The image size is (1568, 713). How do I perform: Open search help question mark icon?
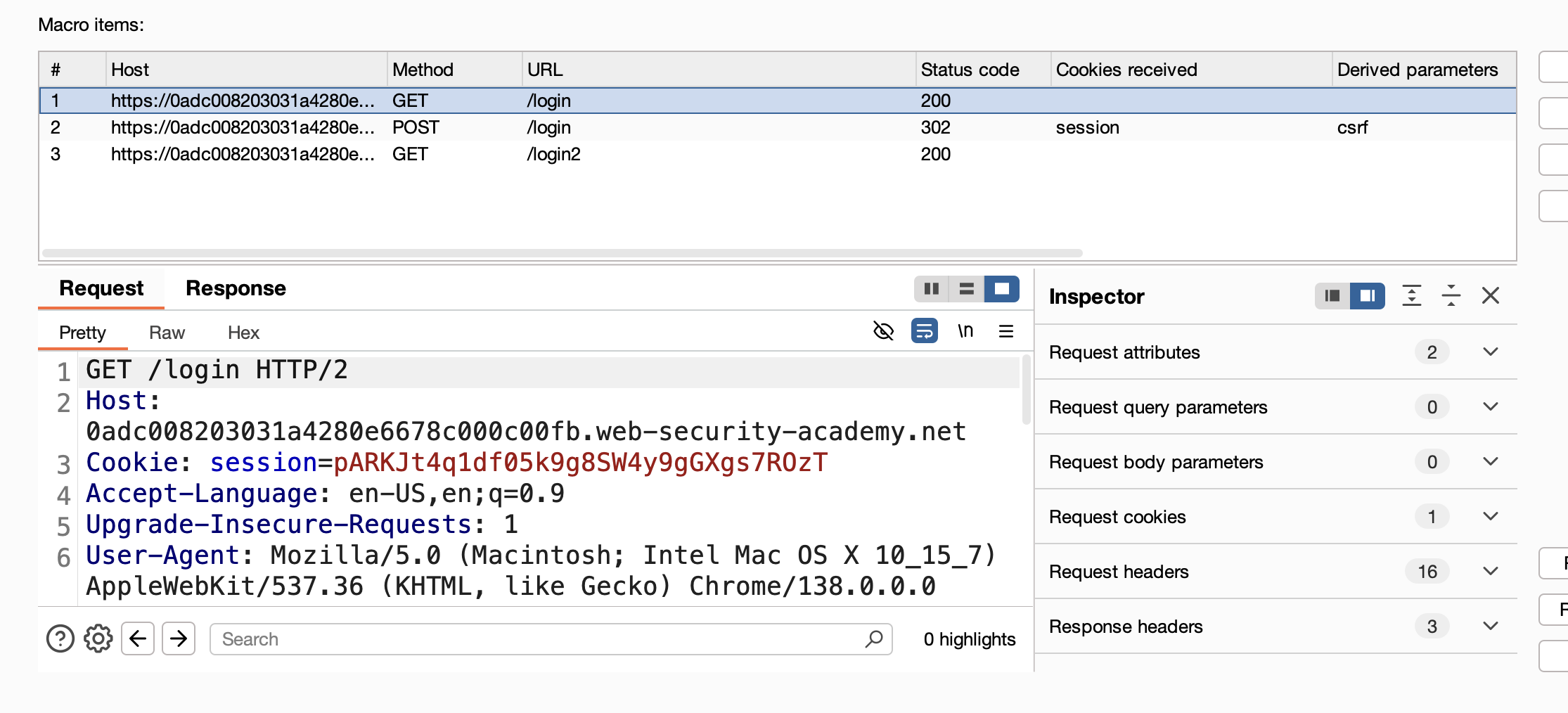[x=60, y=638]
